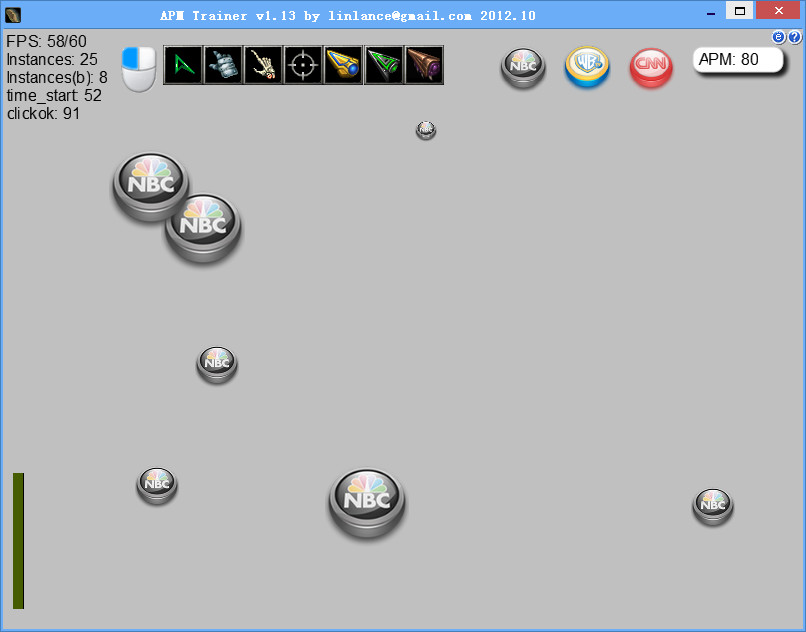This screenshot has height=632, width=806.
Task: Maximize the APM Trainer window
Action: click(x=740, y=11)
